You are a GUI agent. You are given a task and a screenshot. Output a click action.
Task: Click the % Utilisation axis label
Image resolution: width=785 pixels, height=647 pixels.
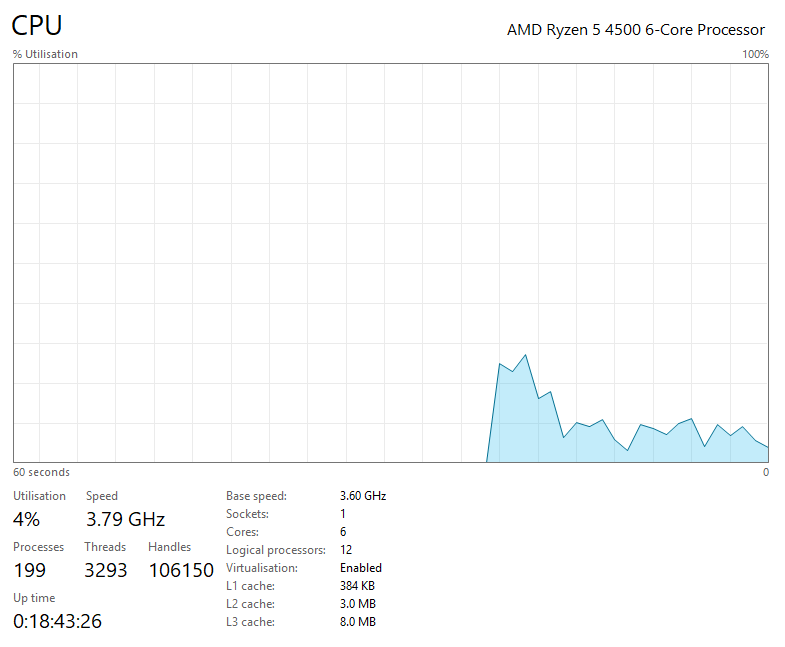[45, 54]
